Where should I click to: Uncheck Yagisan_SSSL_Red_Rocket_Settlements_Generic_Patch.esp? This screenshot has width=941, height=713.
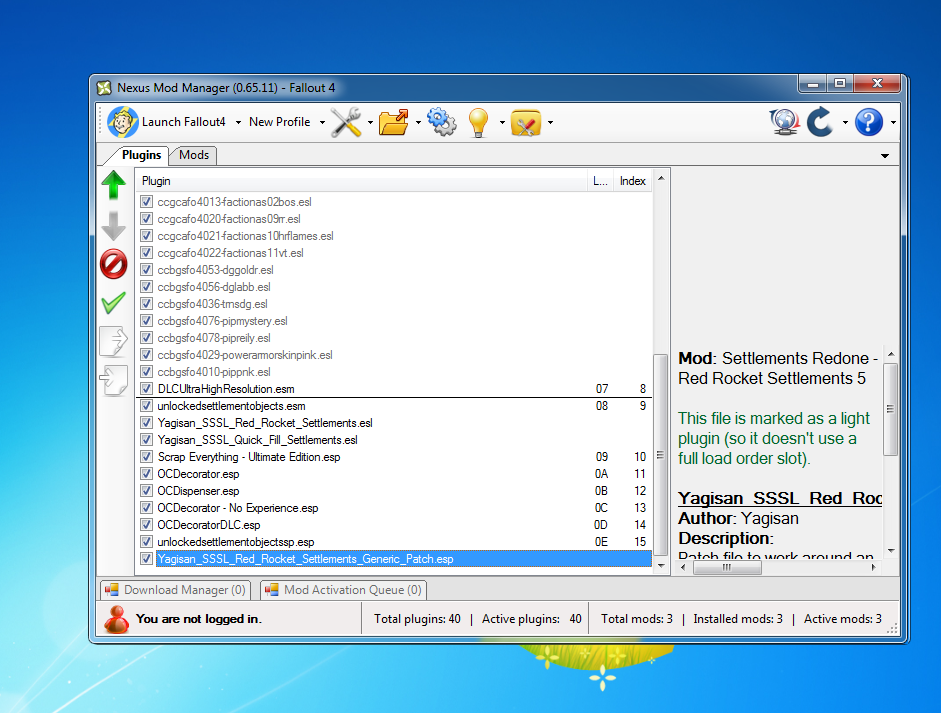point(146,559)
